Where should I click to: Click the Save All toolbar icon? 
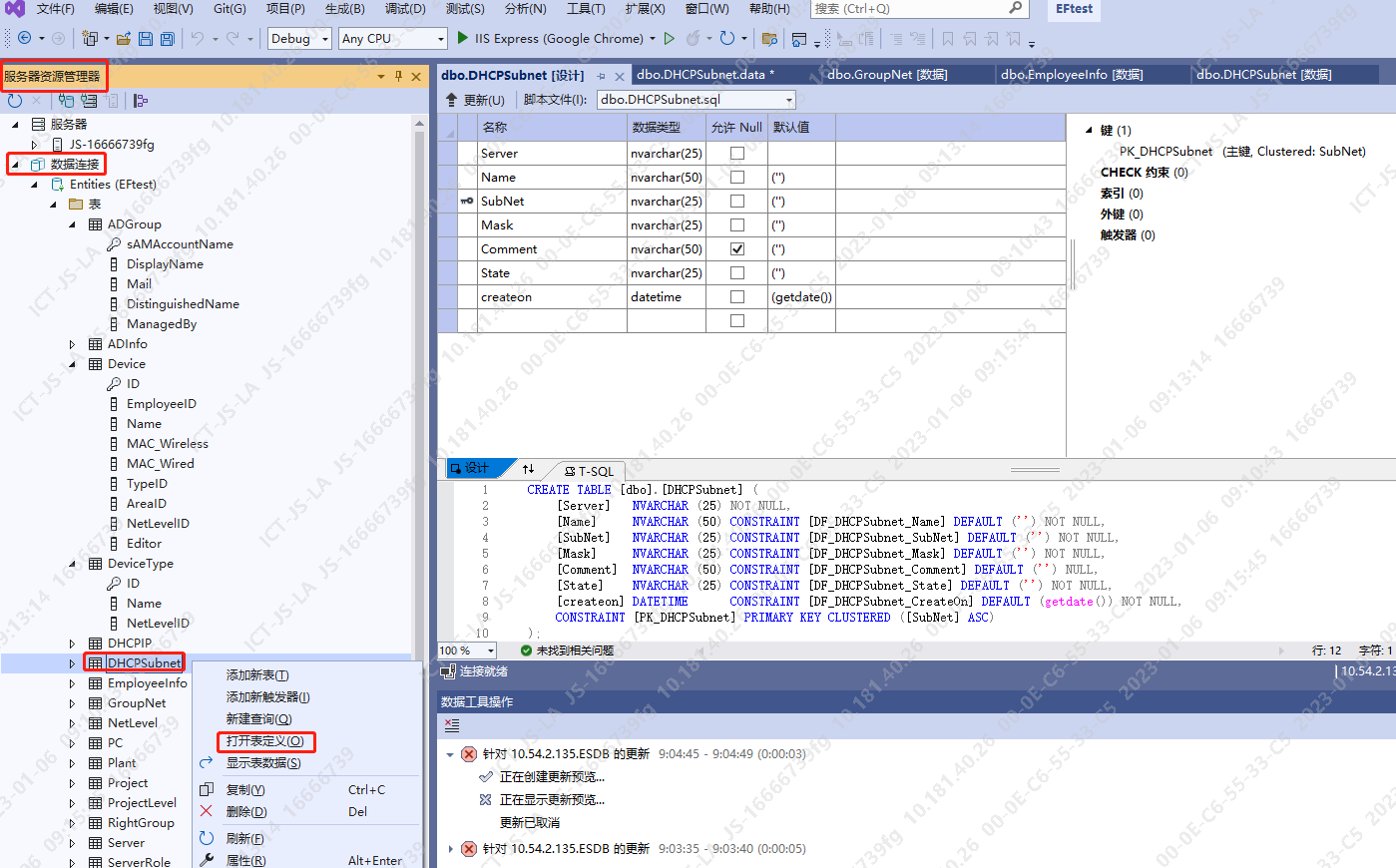(x=168, y=39)
